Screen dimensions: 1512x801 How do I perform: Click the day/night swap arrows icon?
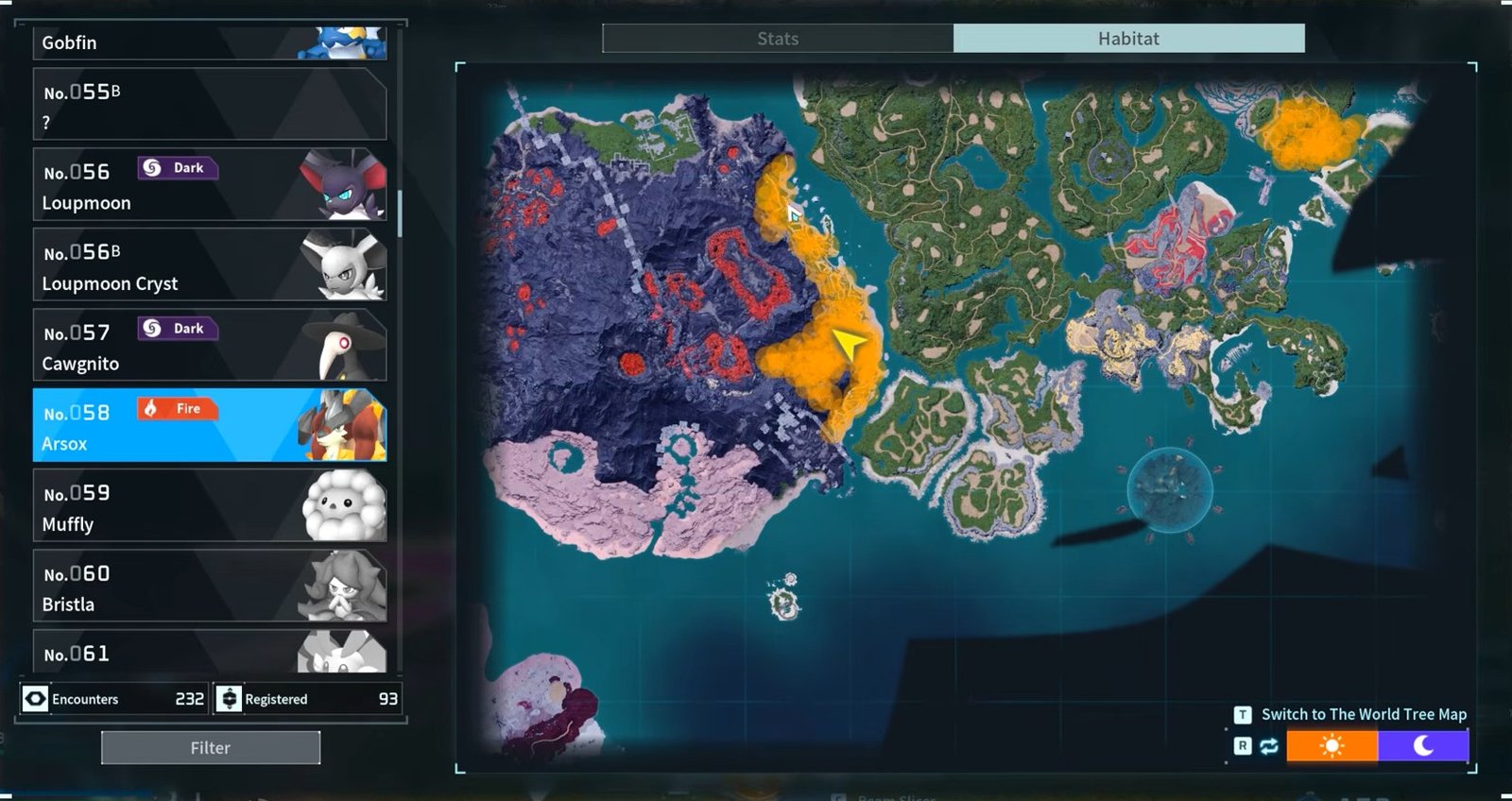click(x=1269, y=746)
